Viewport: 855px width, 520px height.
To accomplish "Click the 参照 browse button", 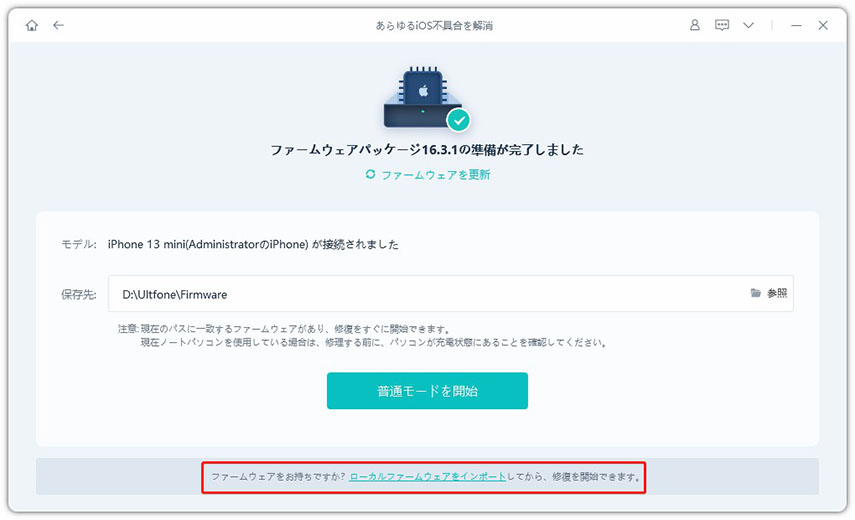I will coord(769,293).
